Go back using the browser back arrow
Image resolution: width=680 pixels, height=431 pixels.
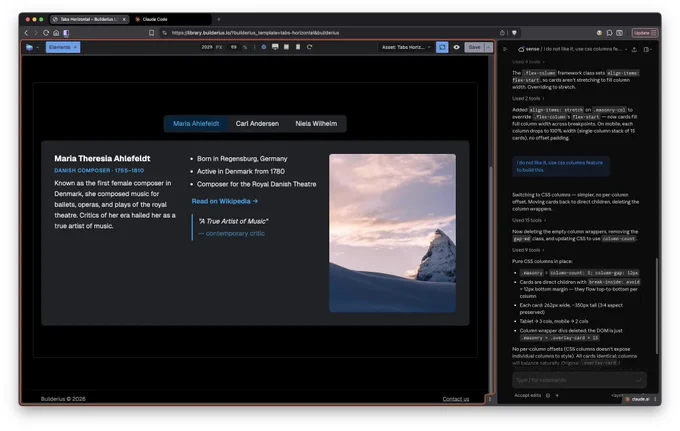click(x=26, y=33)
